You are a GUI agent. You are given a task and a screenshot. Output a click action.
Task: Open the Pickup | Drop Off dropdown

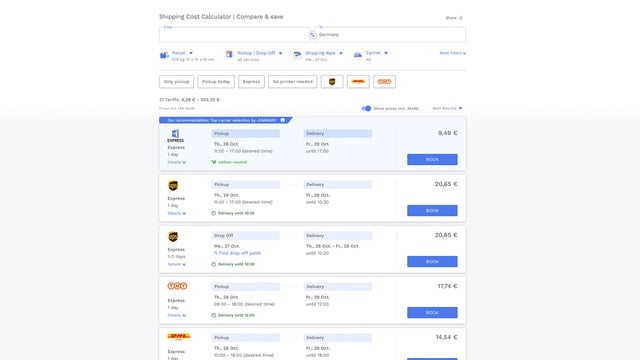click(260, 53)
